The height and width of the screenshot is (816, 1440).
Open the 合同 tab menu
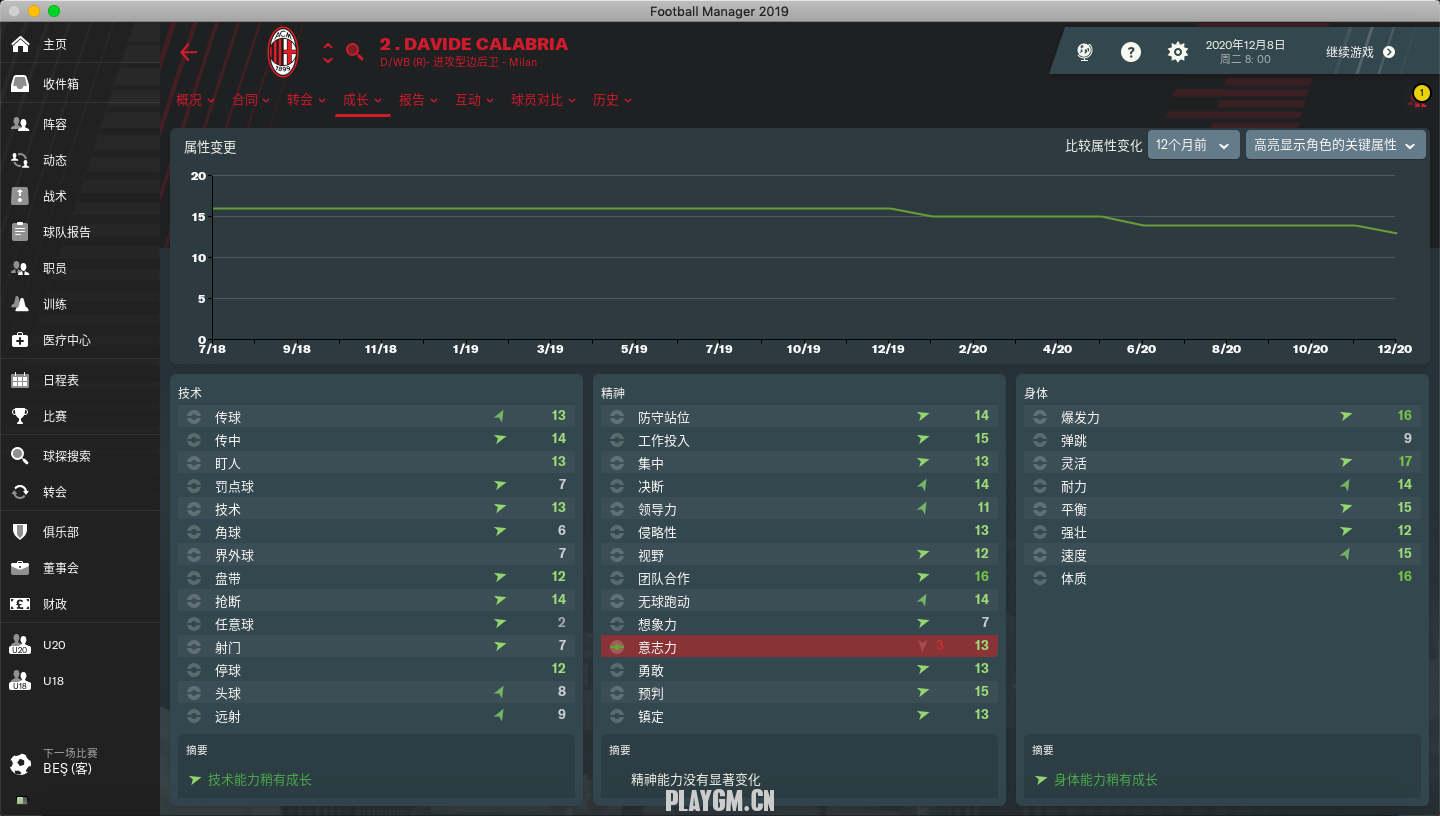click(x=250, y=100)
